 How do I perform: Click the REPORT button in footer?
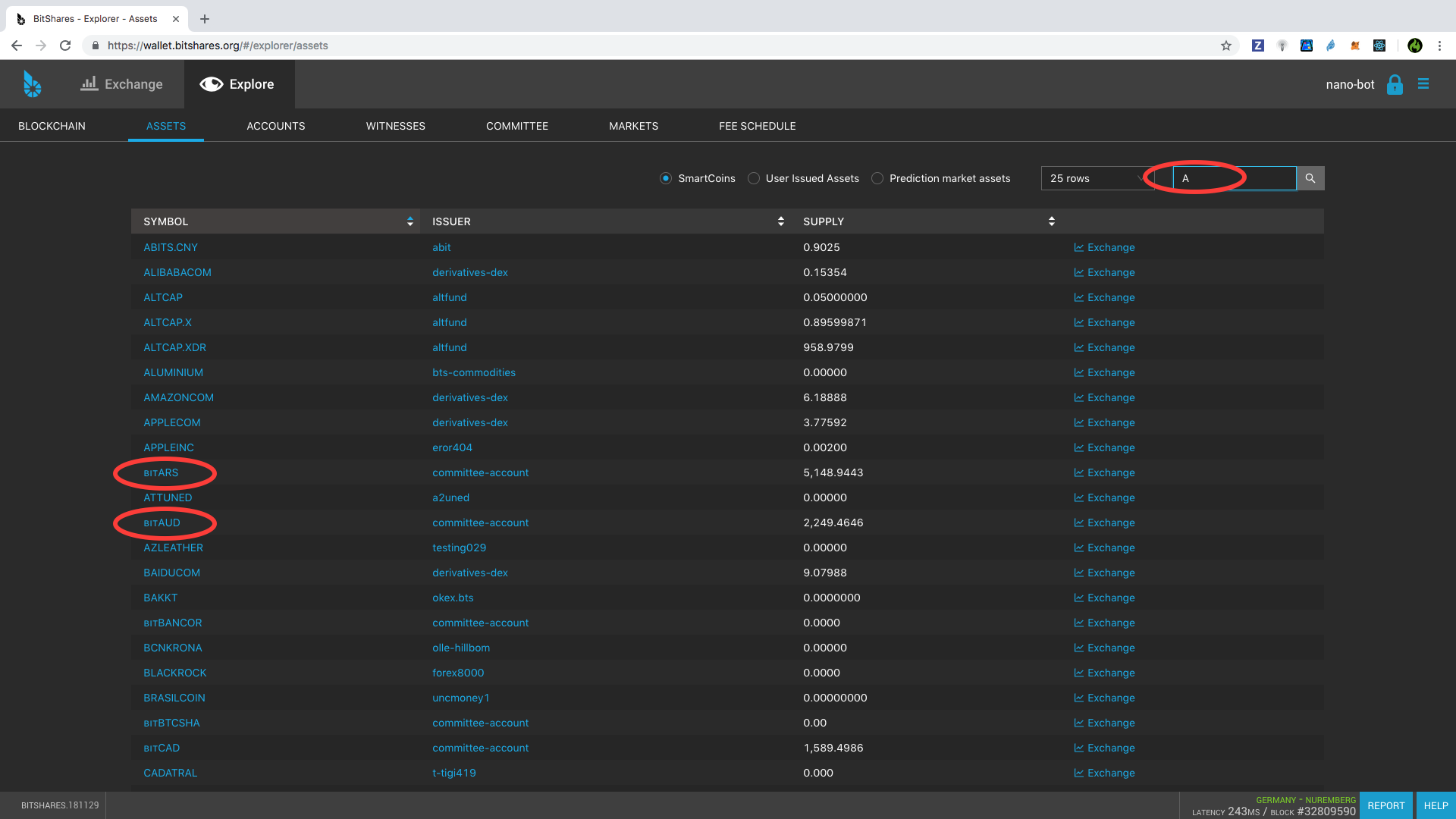click(x=1386, y=805)
